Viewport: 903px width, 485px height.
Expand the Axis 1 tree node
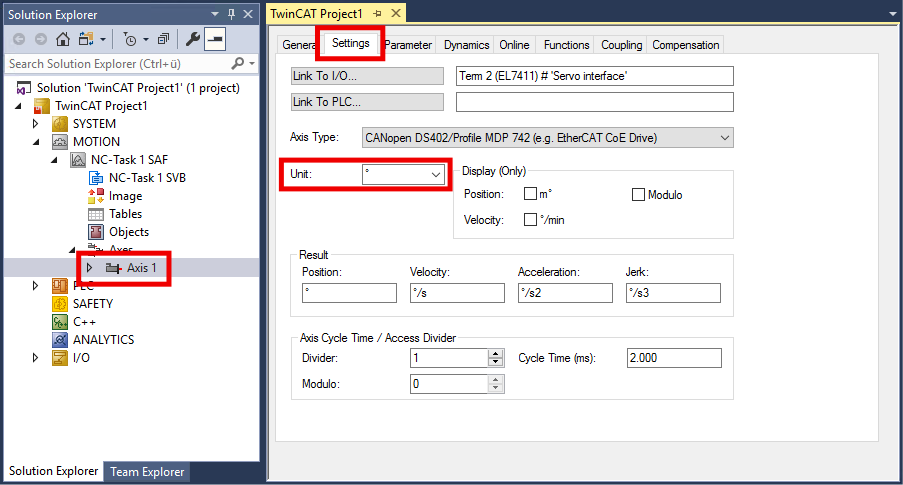[x=89, y=268]
